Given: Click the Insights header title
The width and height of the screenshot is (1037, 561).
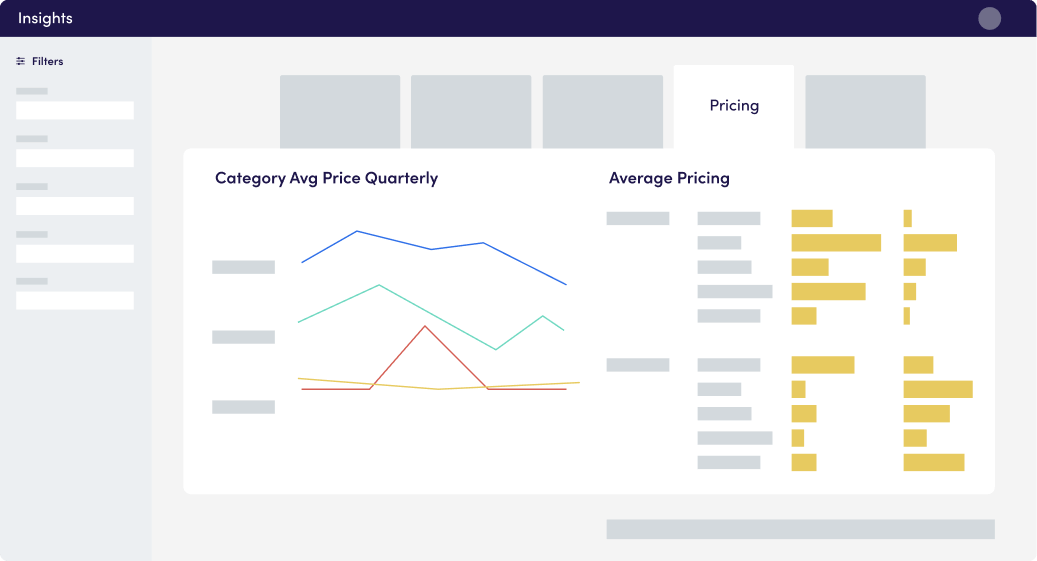Looking at the screenshot, I should point(45,19).
